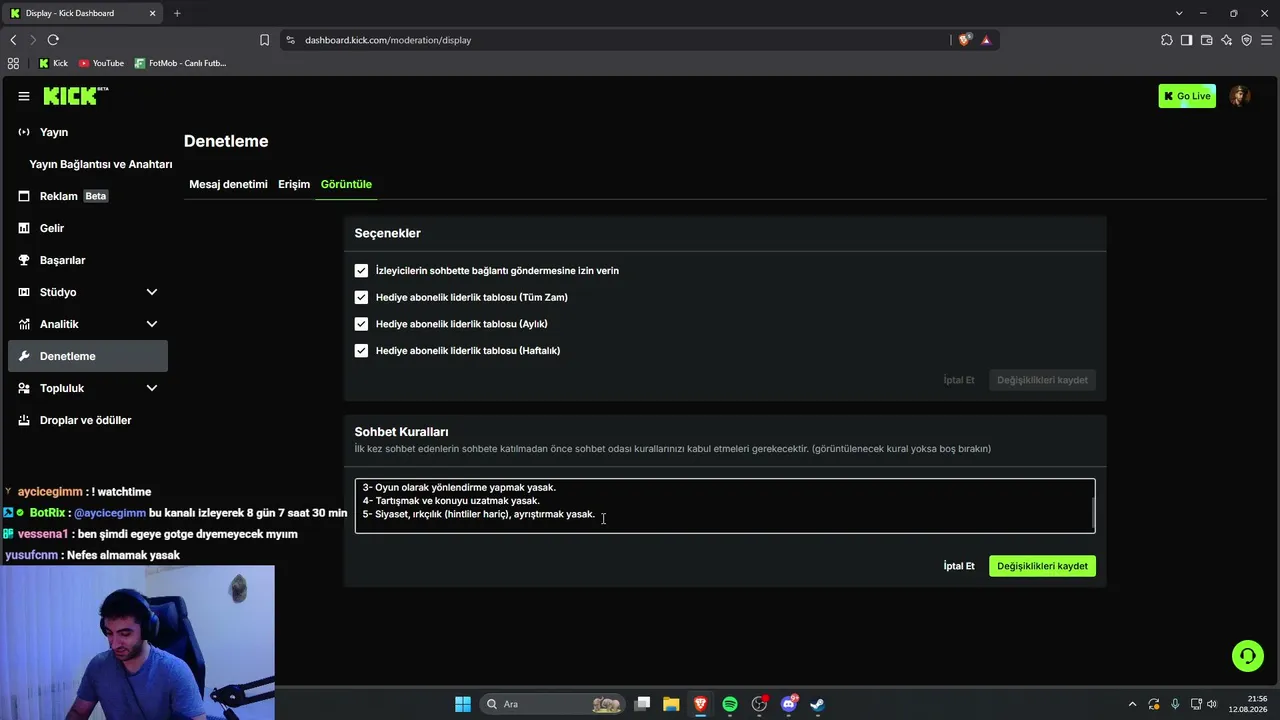This screenshot has height=720, width=1280.
Task: Click the Analitik chart icon
Action: tap(24, 324)
